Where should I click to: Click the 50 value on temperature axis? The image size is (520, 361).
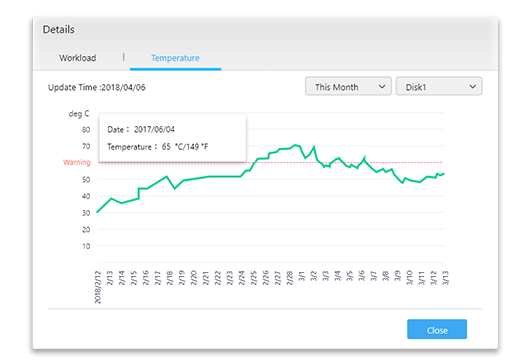coord(86,179)
